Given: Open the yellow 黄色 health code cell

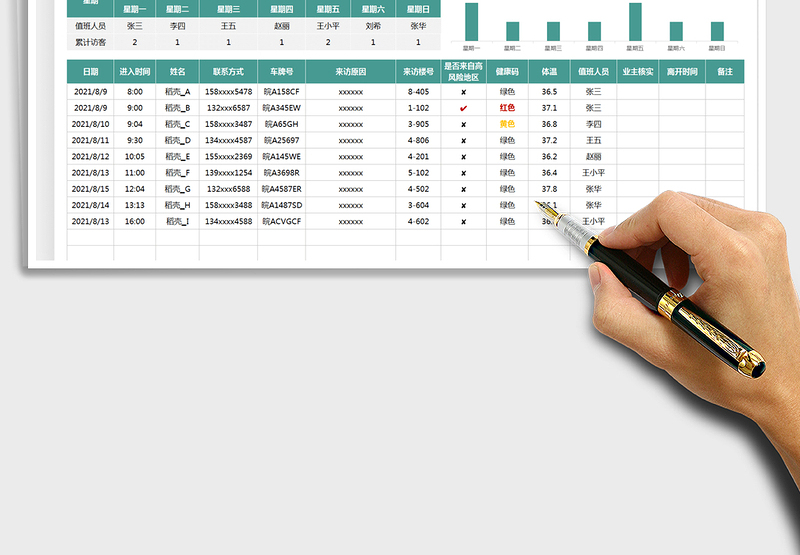Looking at the screenshot, I should 507,124.
